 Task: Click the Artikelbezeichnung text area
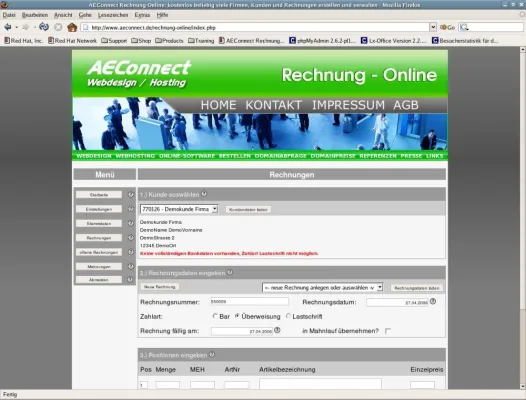(320, 384)
